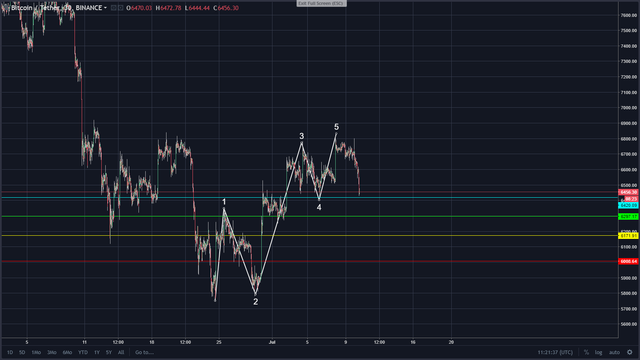Click the 7000.00 price axis label
Screen dimensions: 640x360
(x=629, y=108)
